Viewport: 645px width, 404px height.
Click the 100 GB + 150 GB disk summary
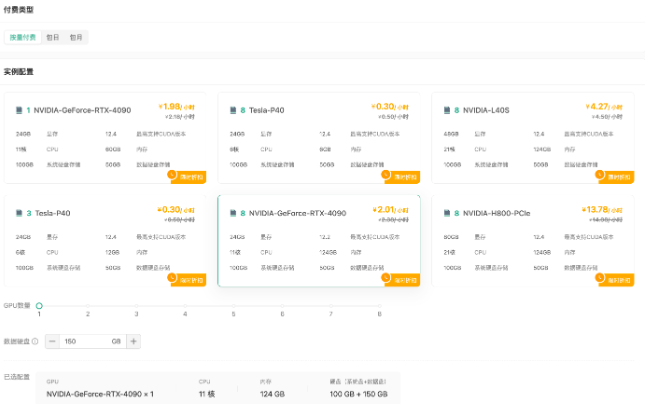pyautogui.click(x=359, y=394)
